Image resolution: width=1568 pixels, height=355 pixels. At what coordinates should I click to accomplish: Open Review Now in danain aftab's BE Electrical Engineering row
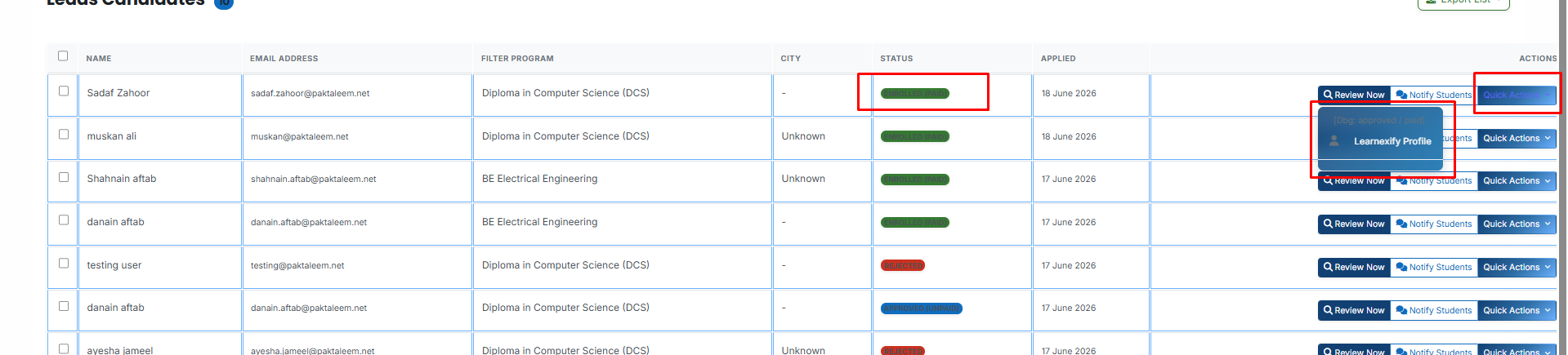[1354, 224]
